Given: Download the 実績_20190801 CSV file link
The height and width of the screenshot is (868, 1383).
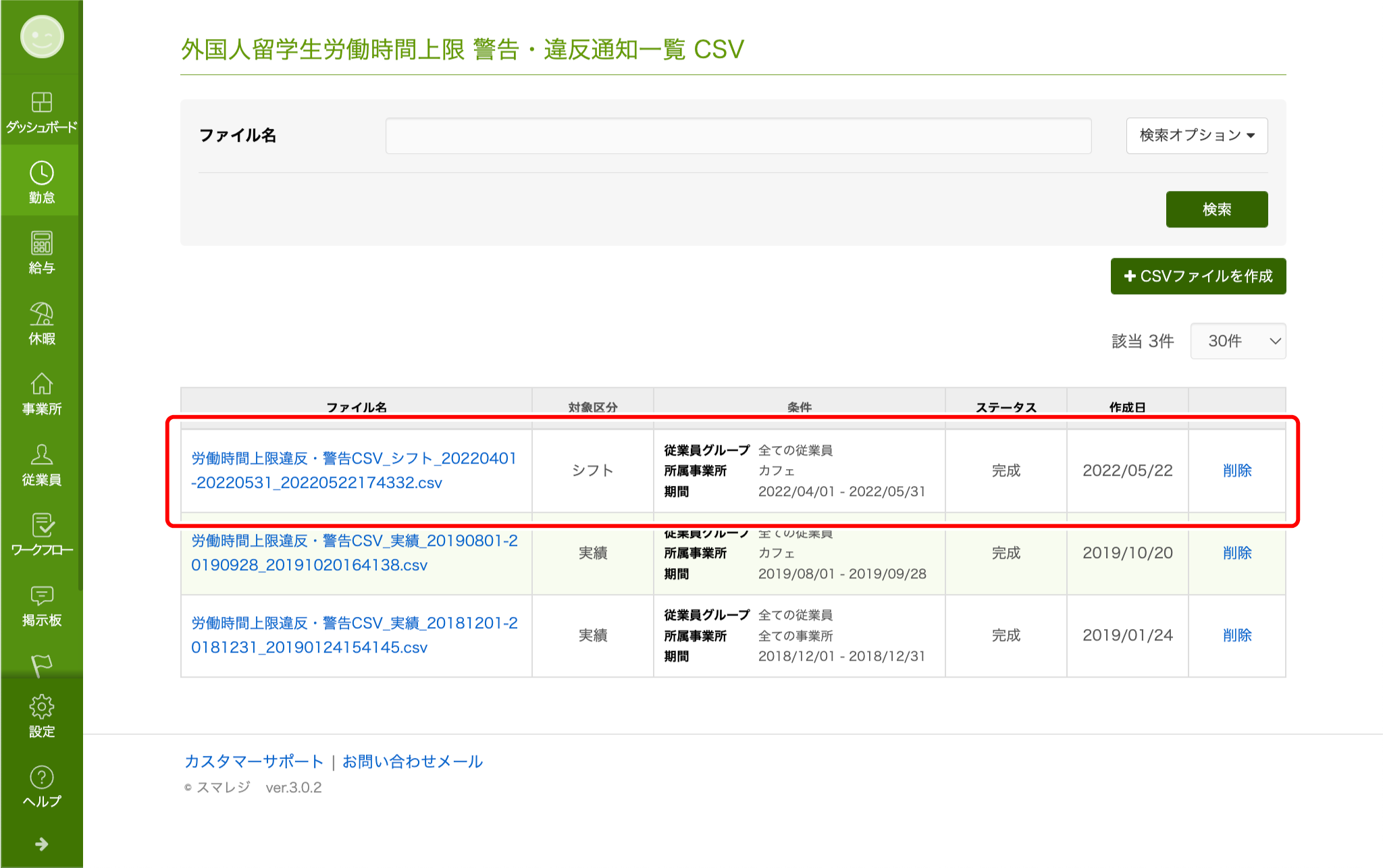Looking at the screenshot, I should point(355,553).
